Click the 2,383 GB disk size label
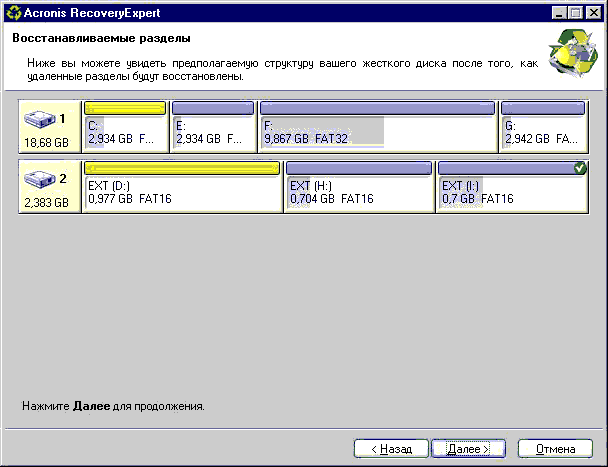Image resolution: width=608 pixels, height=467 pixels. 46,202
